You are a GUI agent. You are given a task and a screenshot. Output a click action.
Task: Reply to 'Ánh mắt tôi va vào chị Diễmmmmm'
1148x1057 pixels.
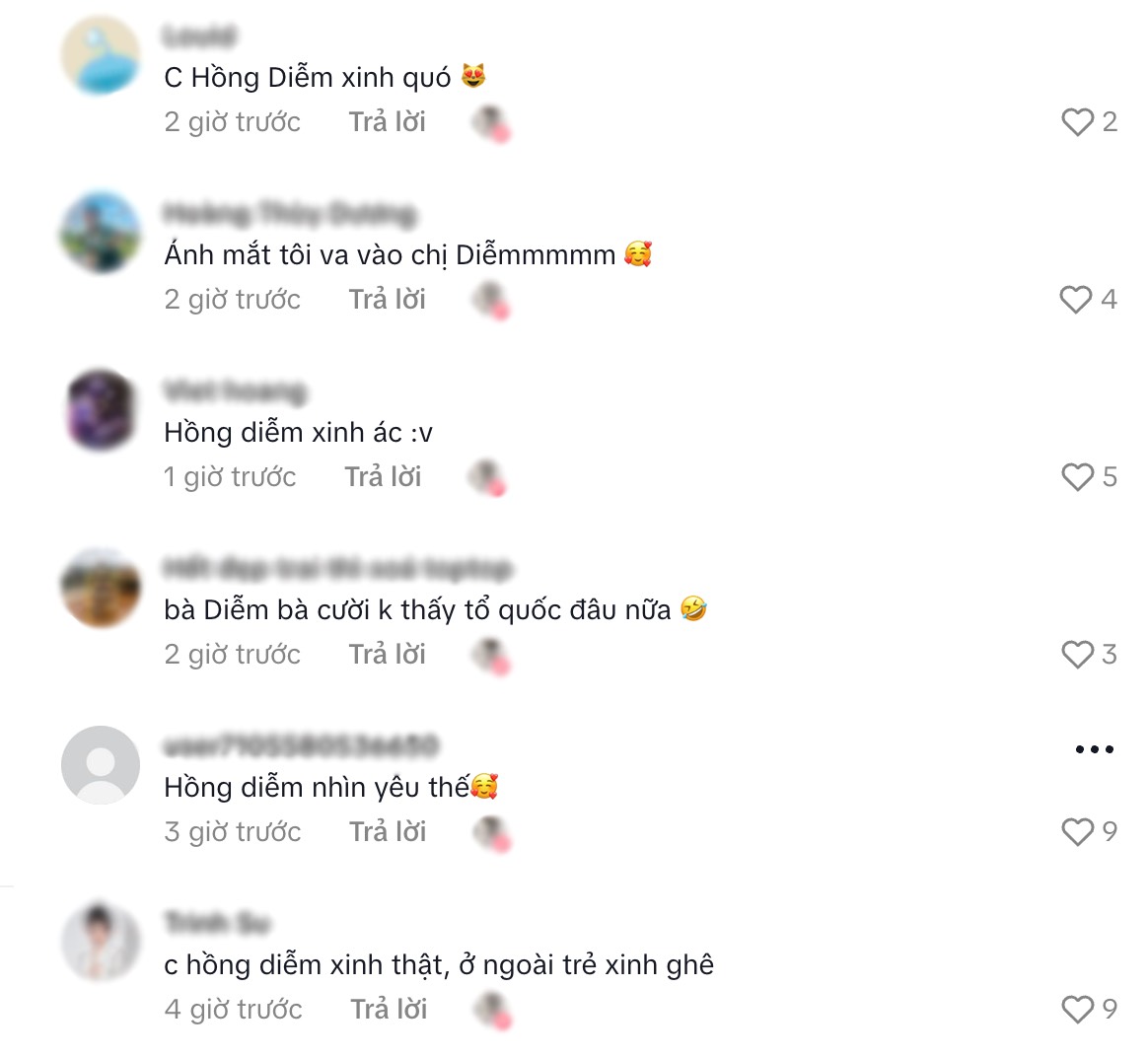click(x=387, y=300)
